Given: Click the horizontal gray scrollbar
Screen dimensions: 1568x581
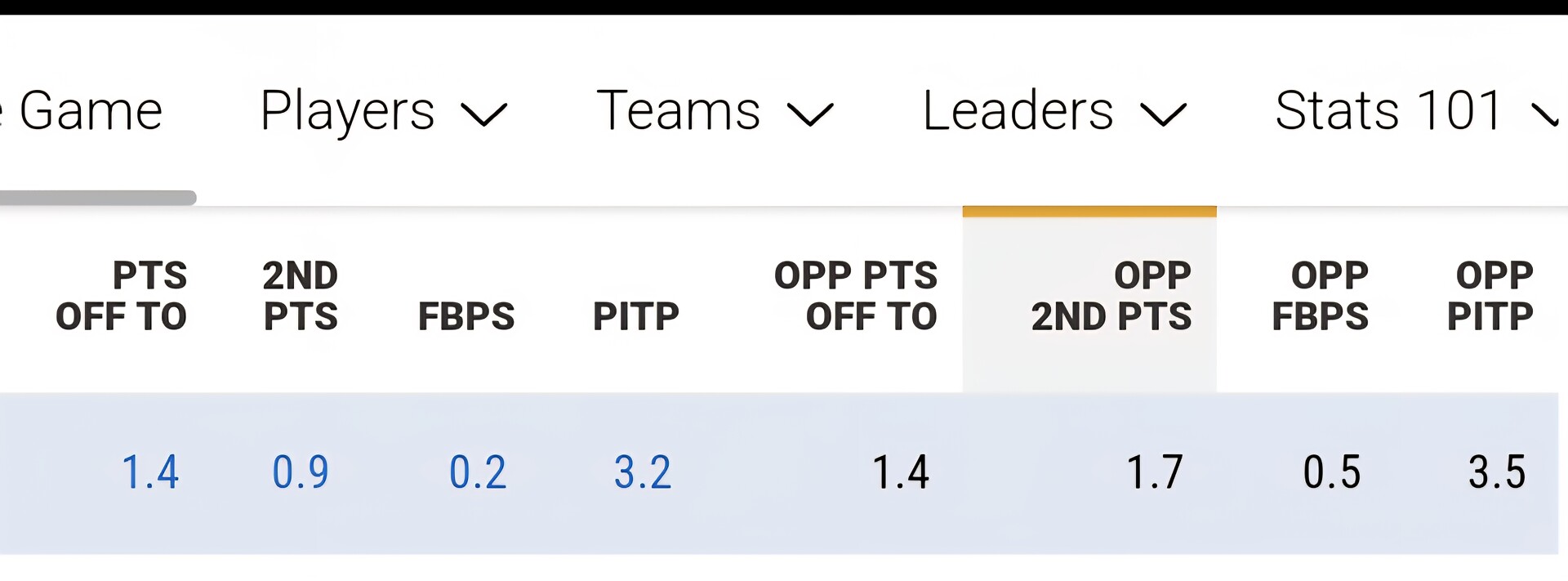Looking at the screenshot, I should point(98,198).
